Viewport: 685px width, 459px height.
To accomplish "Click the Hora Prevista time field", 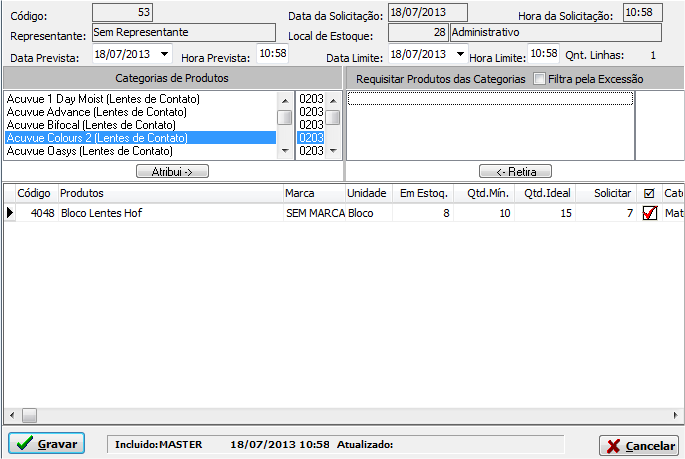I will pyautogui.click(x=271, y=53).
